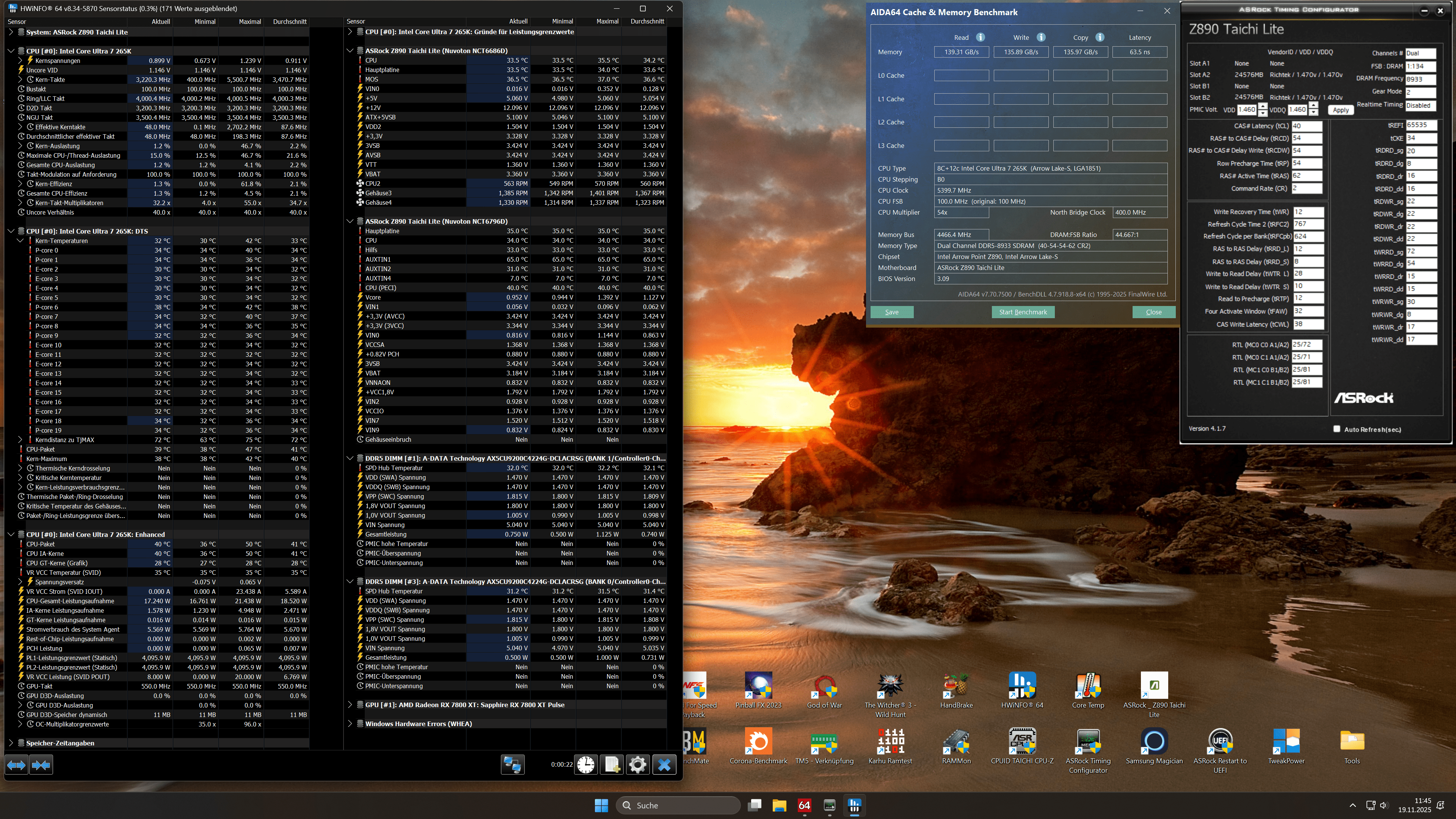
Task: Click the CAS# Latency (tCL) value field
Action: pyautogui.click(x=1307, y=126)
